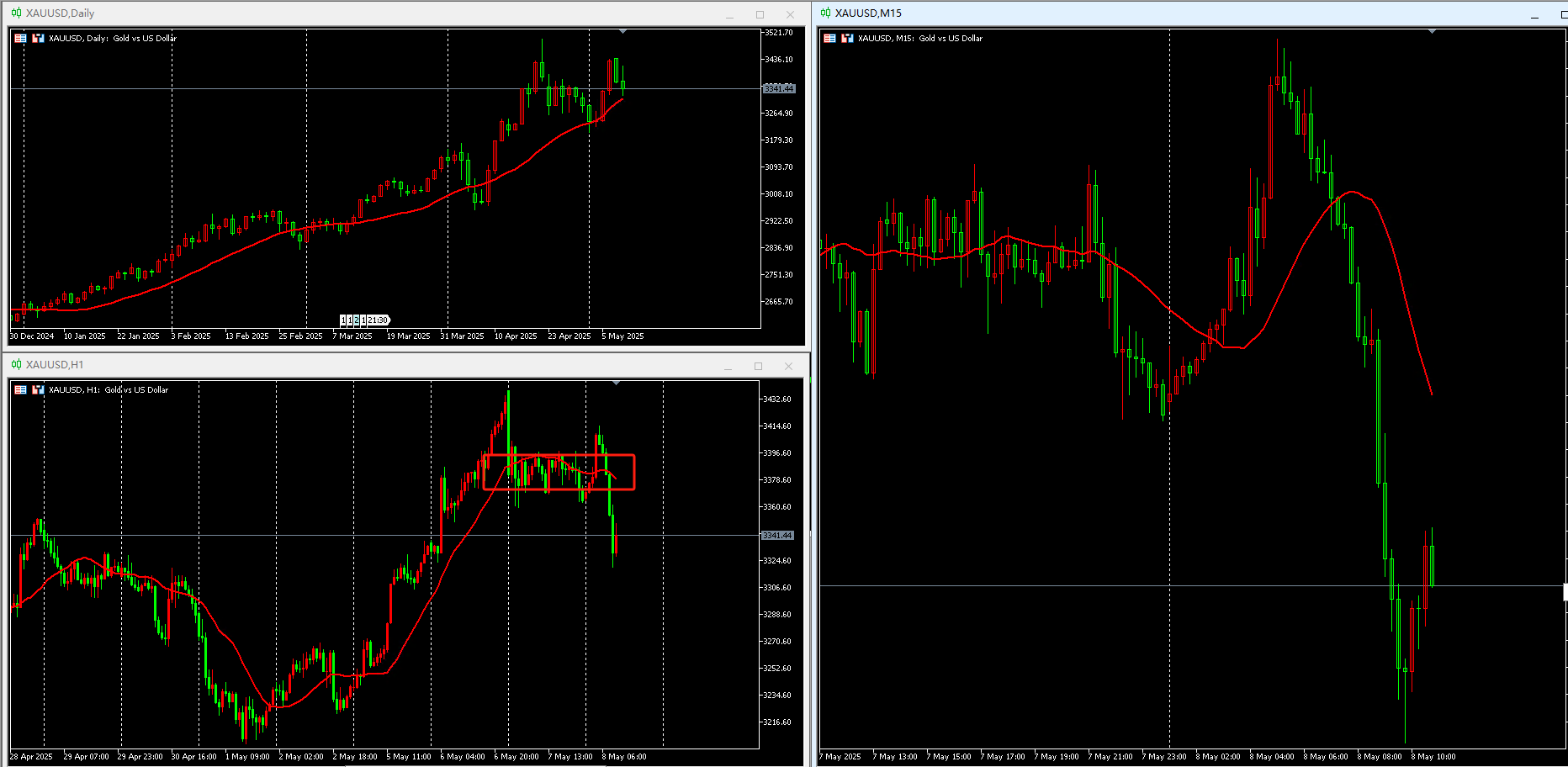The height and width of the screenshot is (767, 1568).
Task: Click the chart shift triangle on H1 chart
Action: click(x=617, y=383)
